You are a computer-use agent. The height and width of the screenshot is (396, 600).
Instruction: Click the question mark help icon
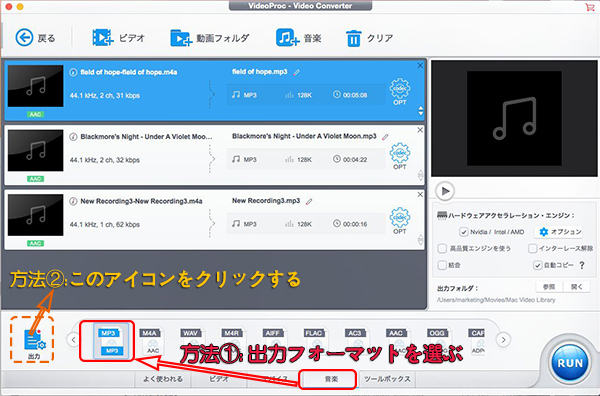[x=582, y=265]
